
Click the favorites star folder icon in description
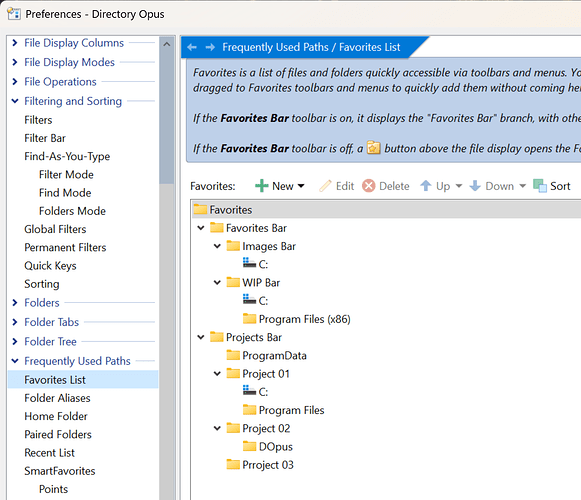point(374,148)
